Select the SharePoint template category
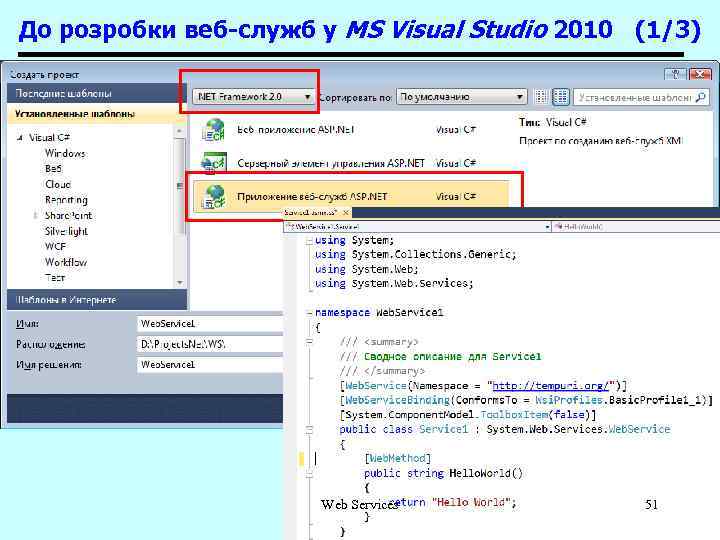 (x=68, y=215)
